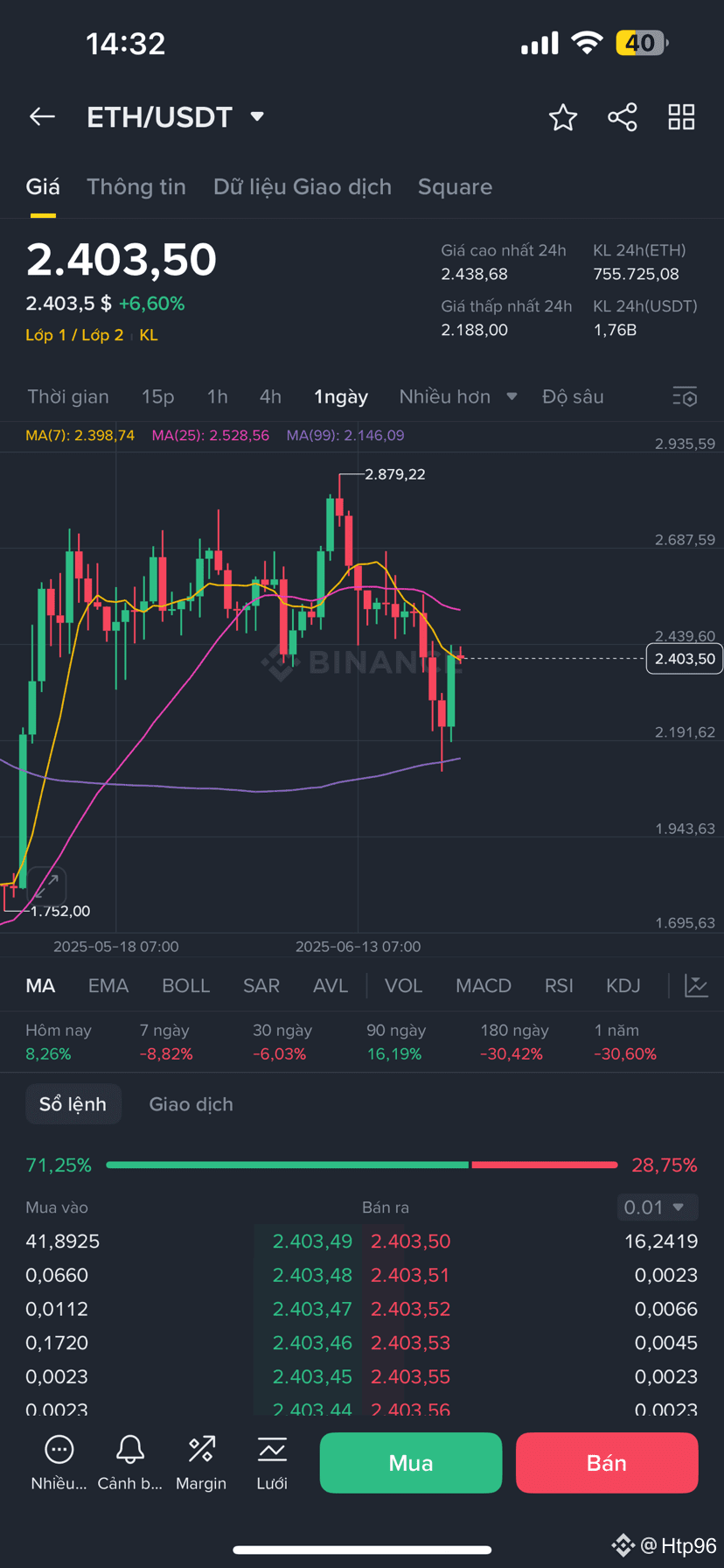Open indicator chart icon after KDJ
Image resolution: width=724 pixels, height=1568 pixels.
pos(696,986)
